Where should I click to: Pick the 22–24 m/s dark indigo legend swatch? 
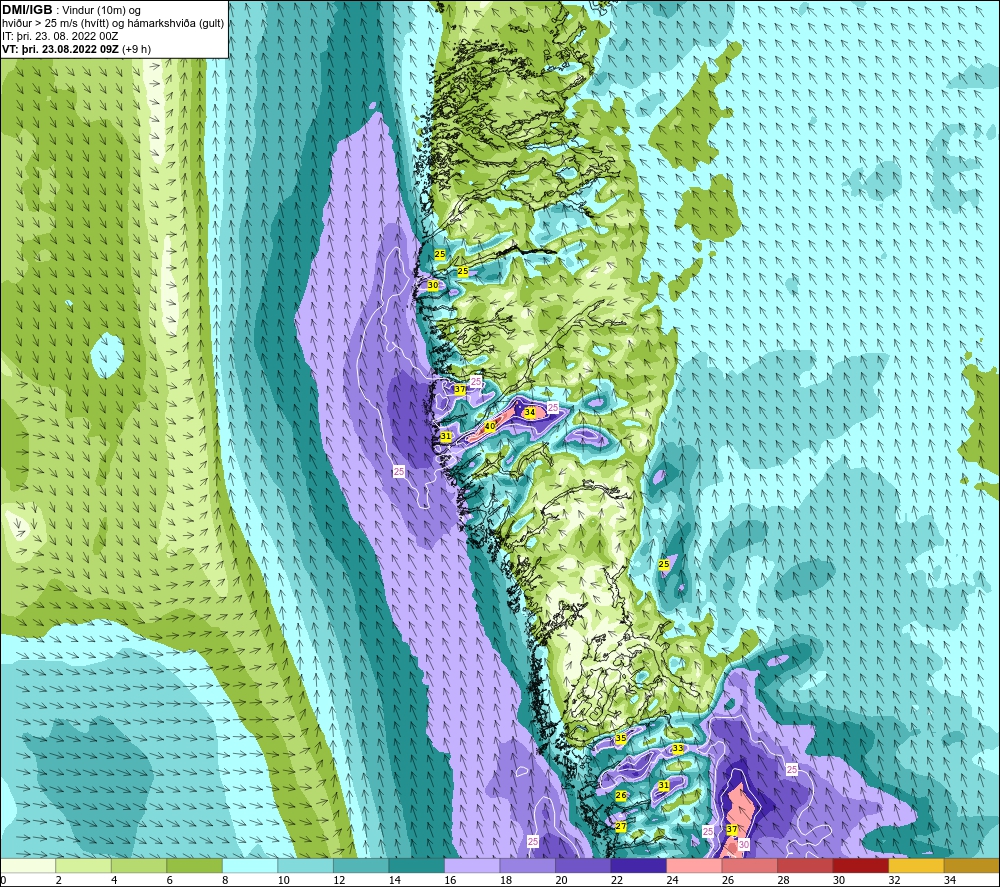[x=638, y=866]
